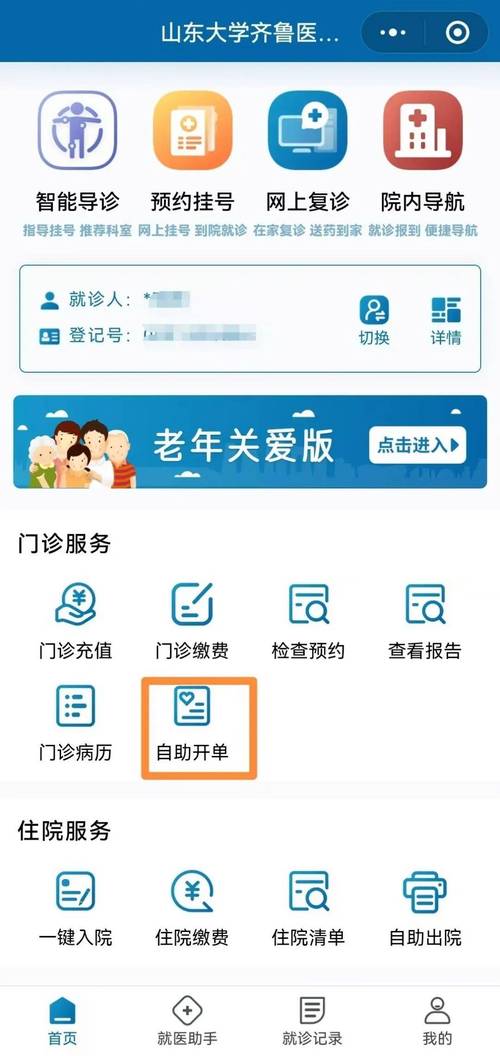Select 门诊缴费 outpatient payment icon
The height and width of the screenshot is (1056, 500).
click(192, 620)
